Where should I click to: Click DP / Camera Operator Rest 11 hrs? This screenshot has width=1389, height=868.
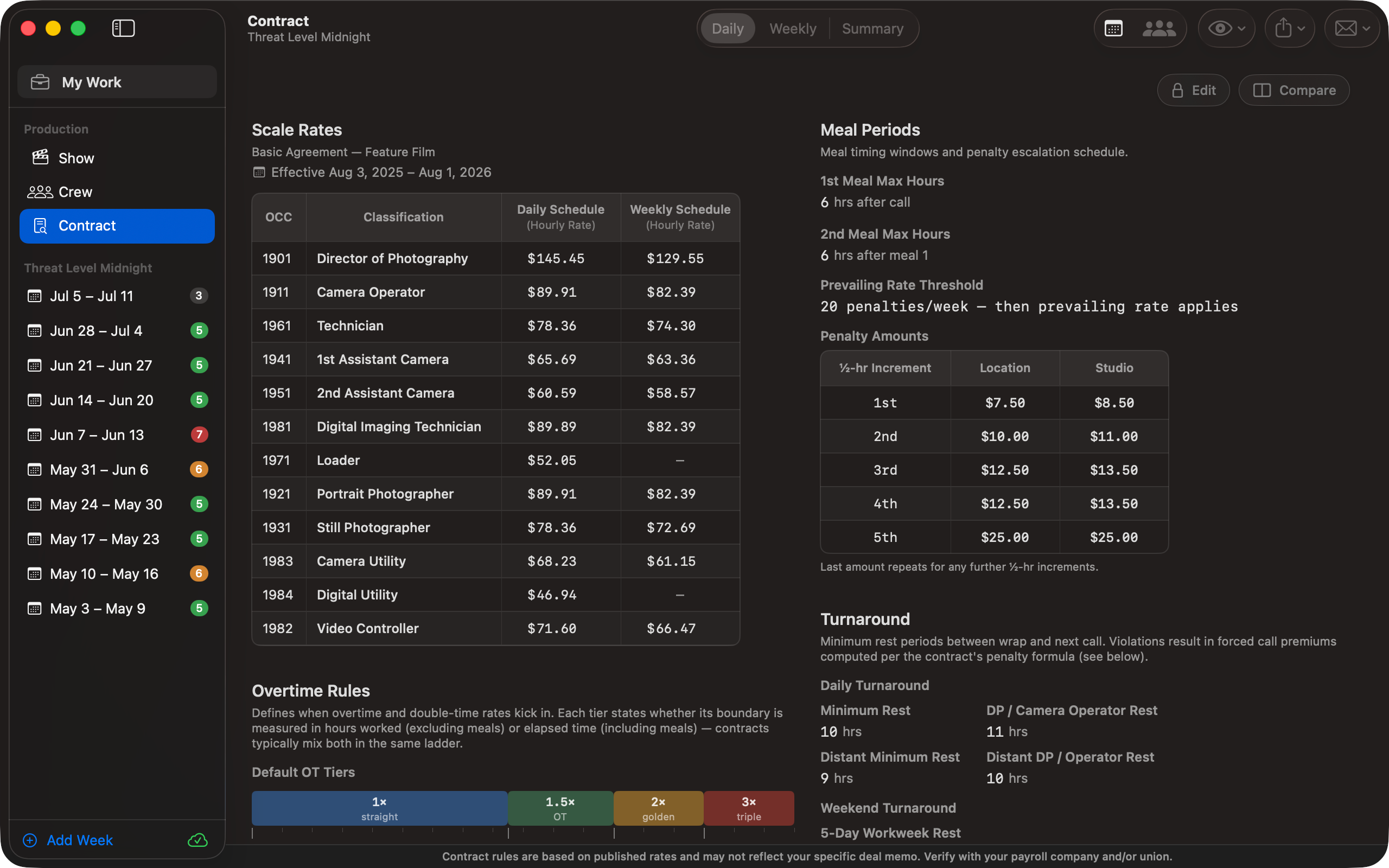(1006, 732)
